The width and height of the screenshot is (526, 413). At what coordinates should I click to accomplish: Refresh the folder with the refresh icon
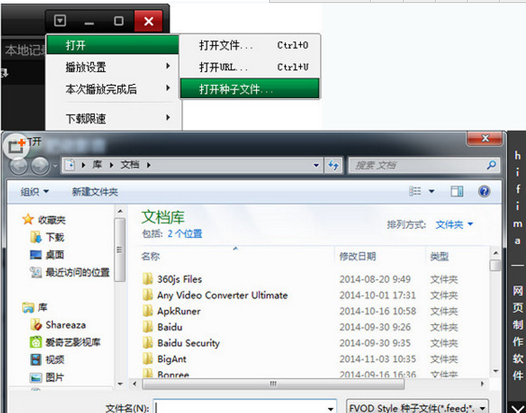pyautogui.click(x=333, y=165)
